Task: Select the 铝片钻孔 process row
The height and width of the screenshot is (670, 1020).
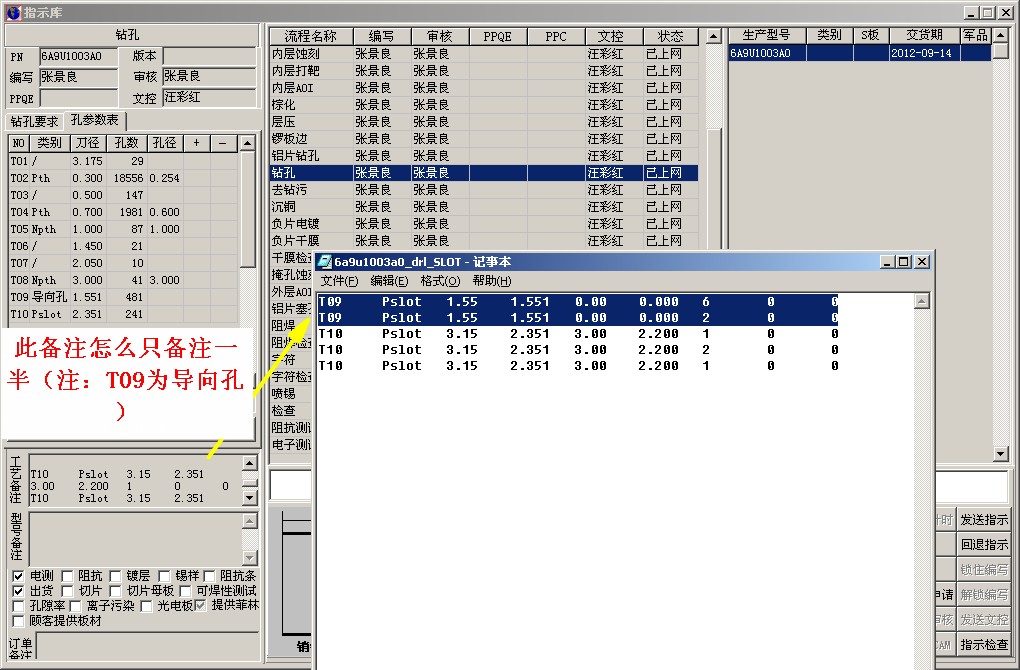Action: 484,155
